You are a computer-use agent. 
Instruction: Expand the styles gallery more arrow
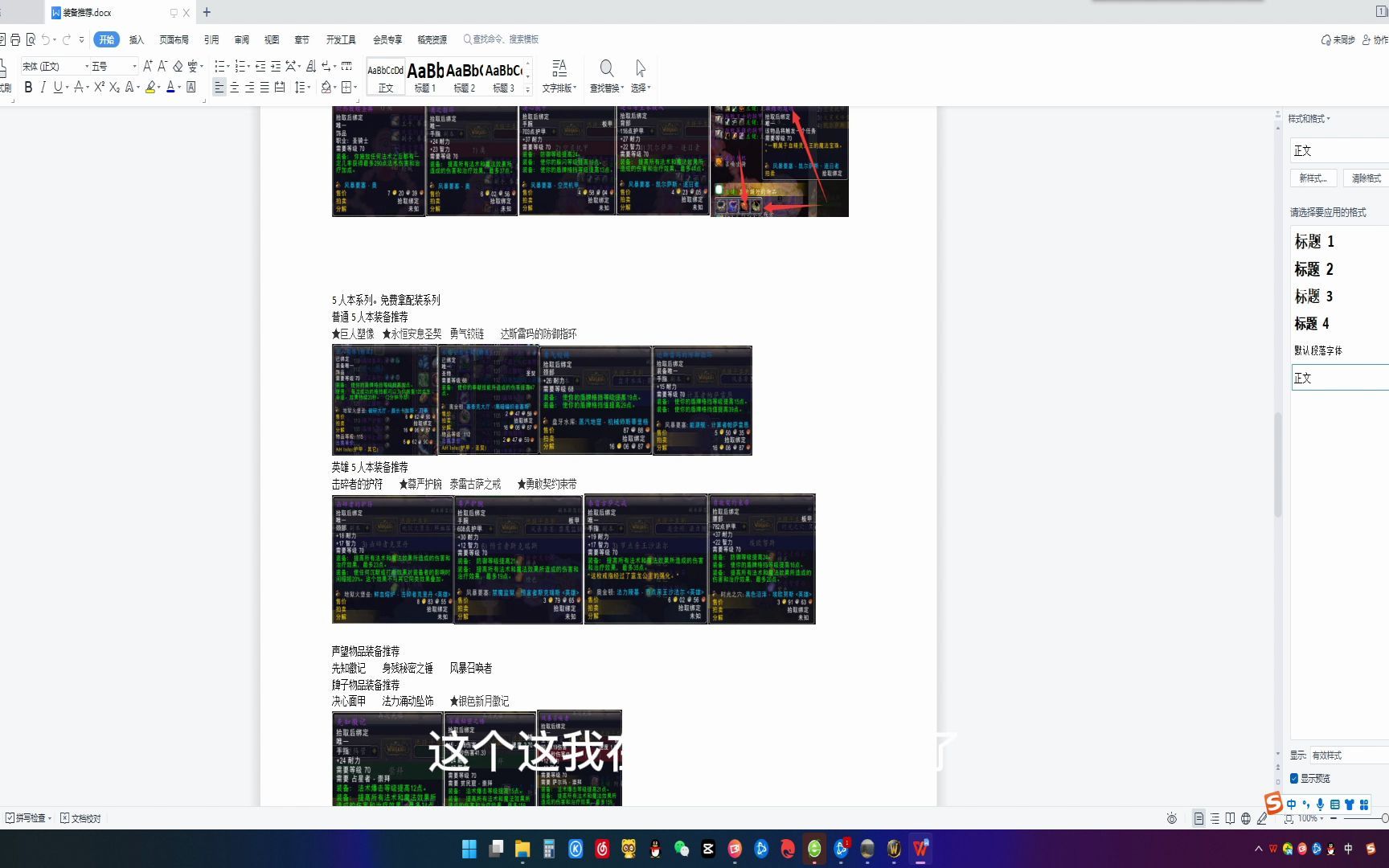coord(528,89)
